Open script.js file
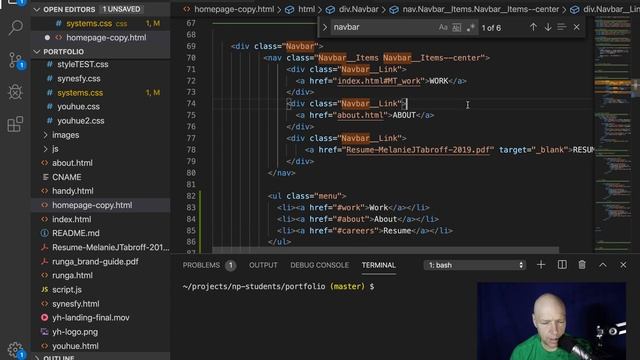Viewport: 640px width, 360px height. point(67,290)
